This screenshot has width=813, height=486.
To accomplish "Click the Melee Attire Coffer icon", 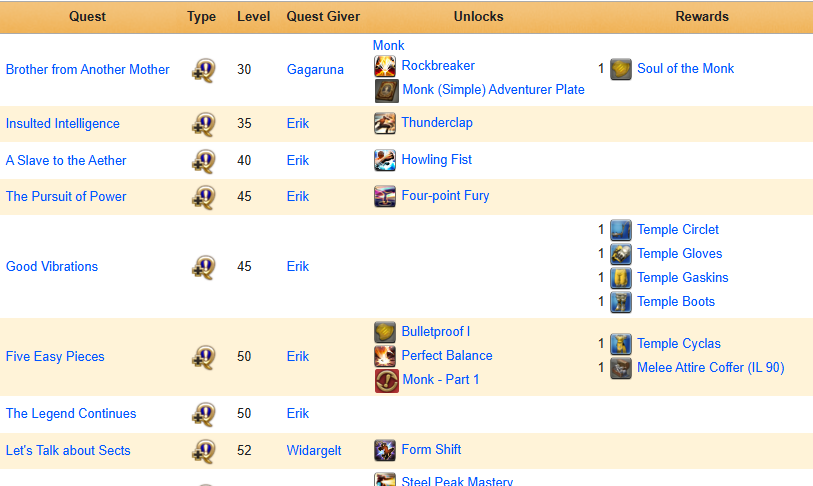I will [x=621, y=368].
